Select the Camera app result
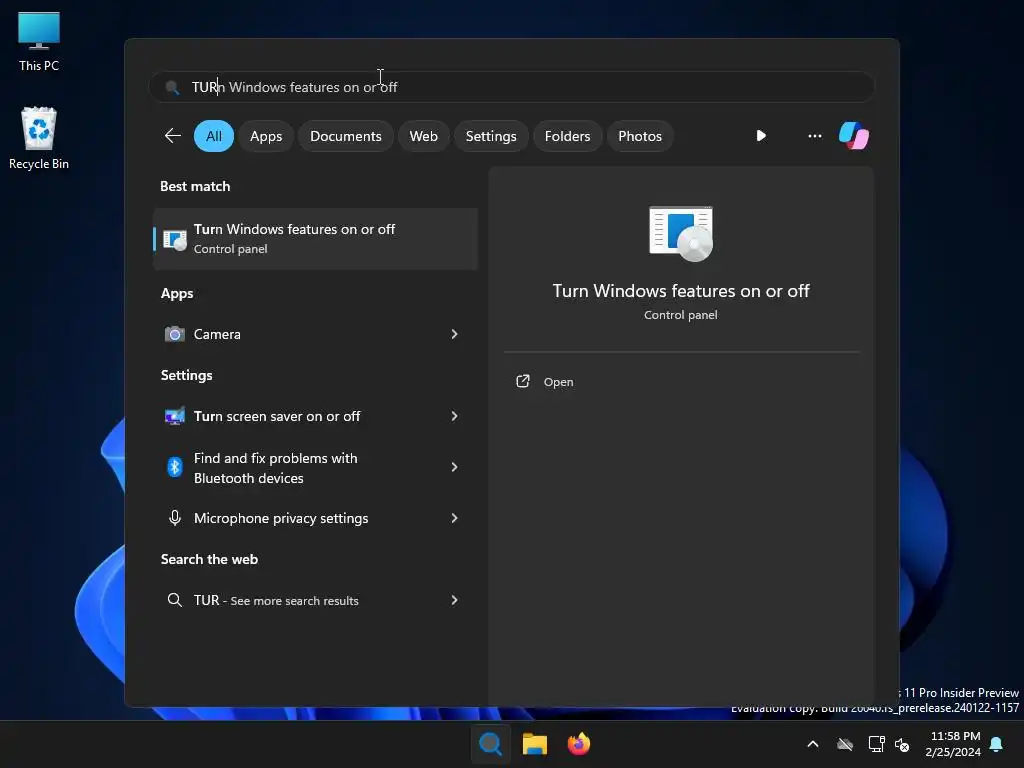Viewport: 1024px width, 768px height. [x=315, y=334]
